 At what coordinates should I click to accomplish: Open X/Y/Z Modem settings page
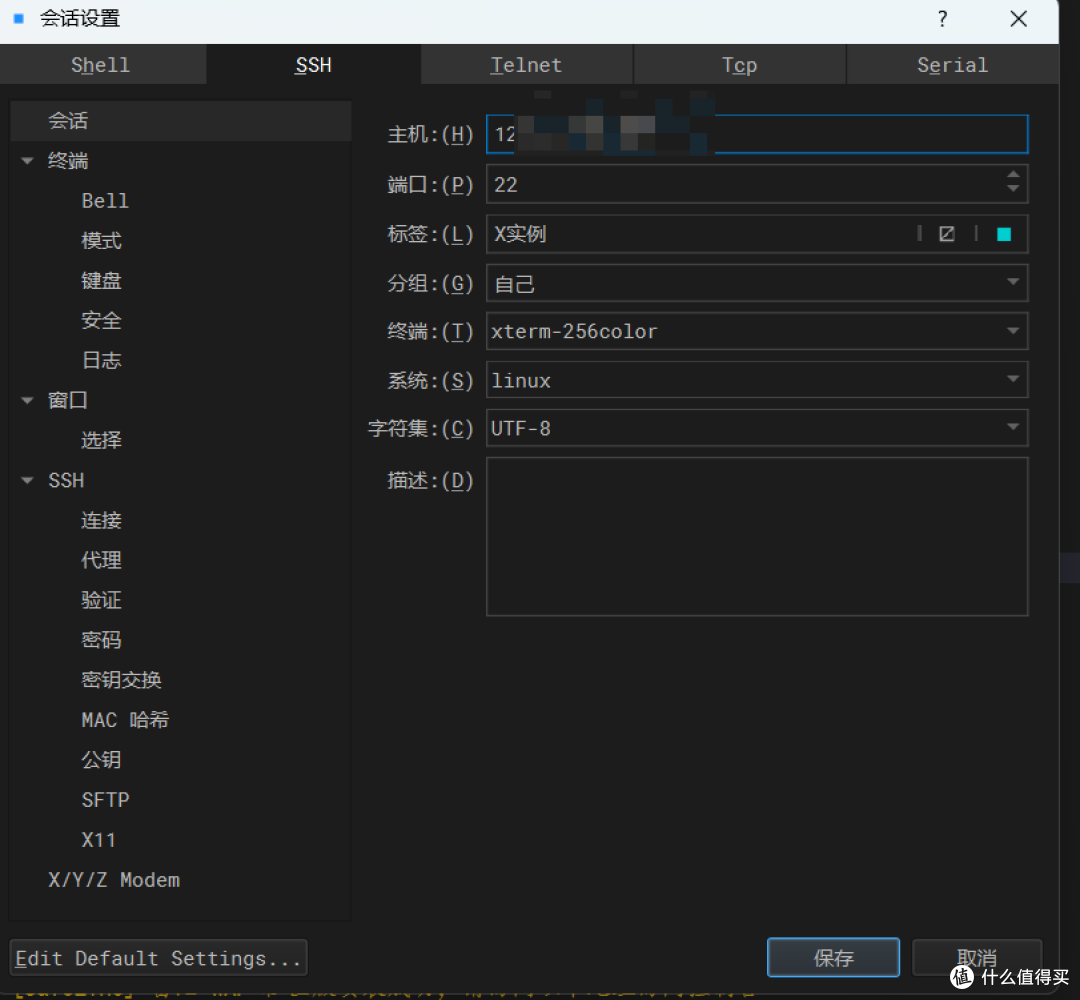coord(114,879)
